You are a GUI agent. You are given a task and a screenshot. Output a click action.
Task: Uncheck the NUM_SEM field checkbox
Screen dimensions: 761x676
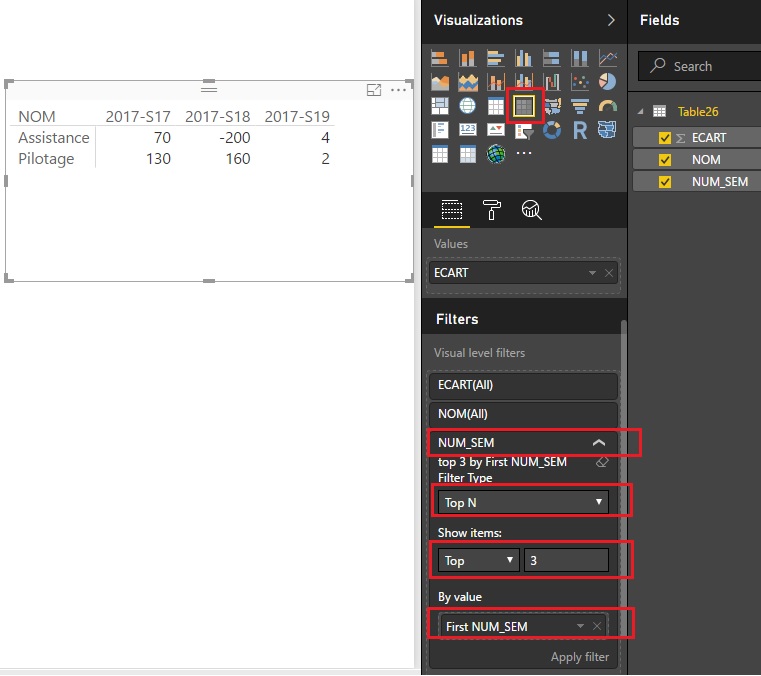click(x=664, y=182)
